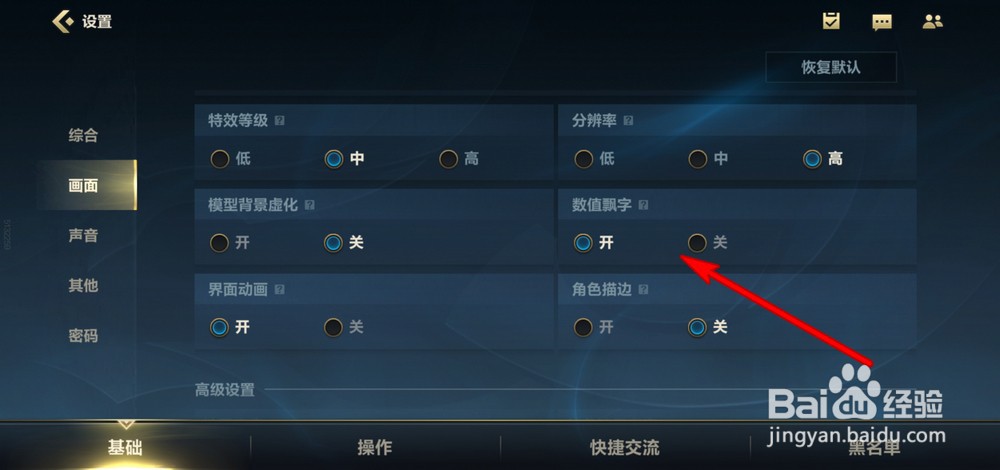Open the 快捷交流 bottom tab
Viewport: 1000px width, 470px height.
pyautogui.click(x=625, y=448)
